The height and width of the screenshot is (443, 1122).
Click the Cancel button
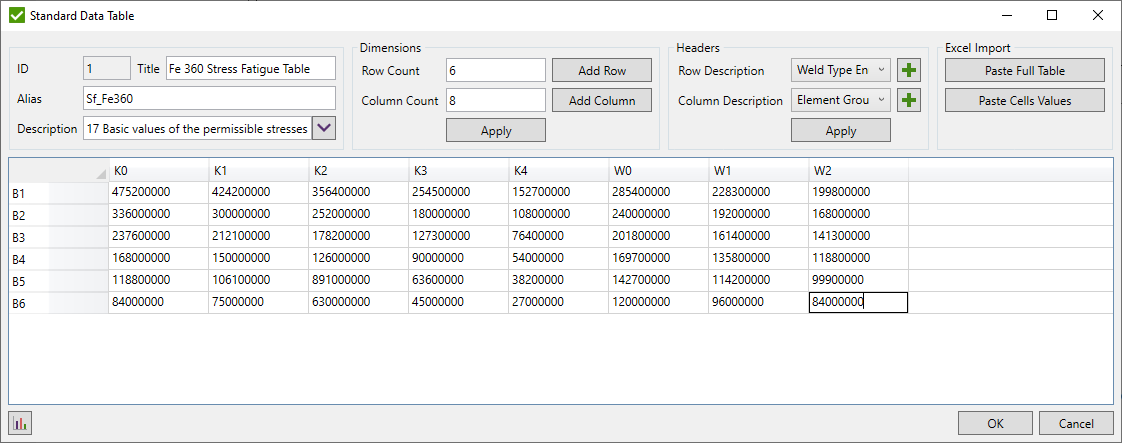click(x=1075, y=423)
